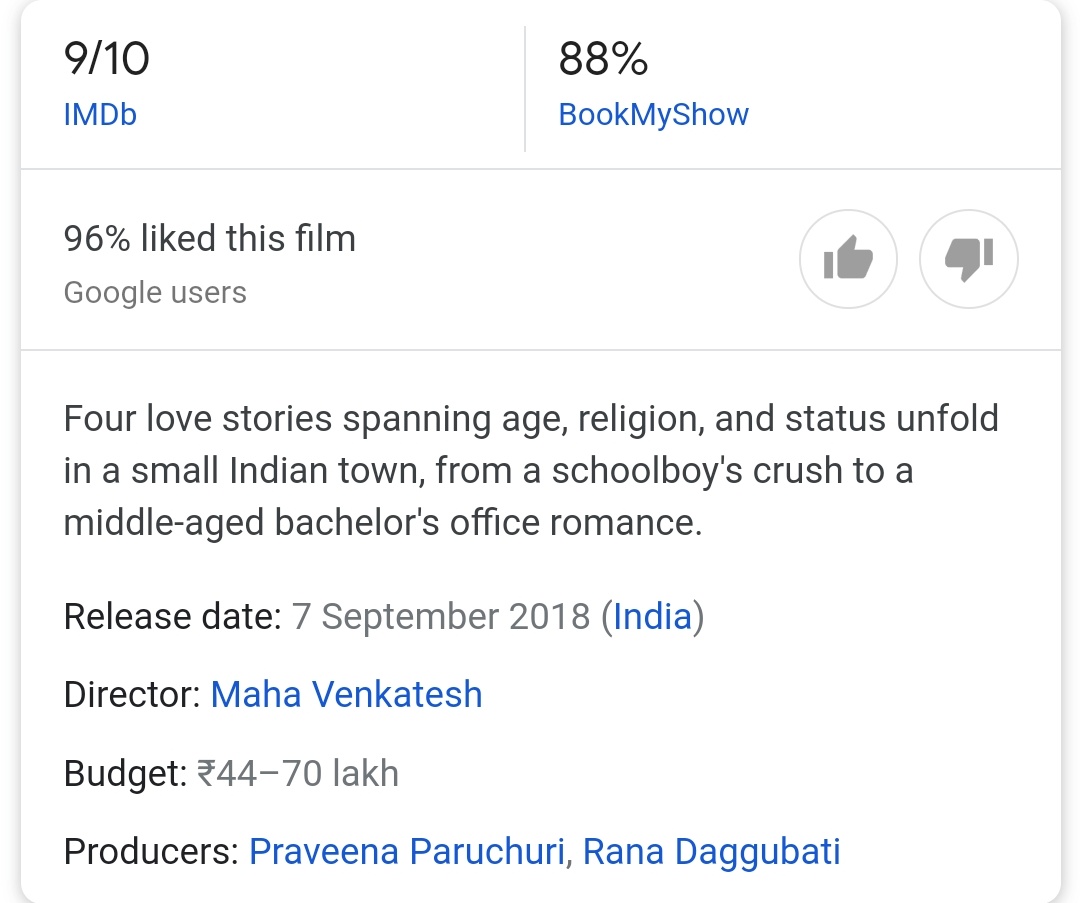This screenshot has height=903, width=1080.
Task: Open director Maha Venkatesh's link
Action: pos(346,694)
